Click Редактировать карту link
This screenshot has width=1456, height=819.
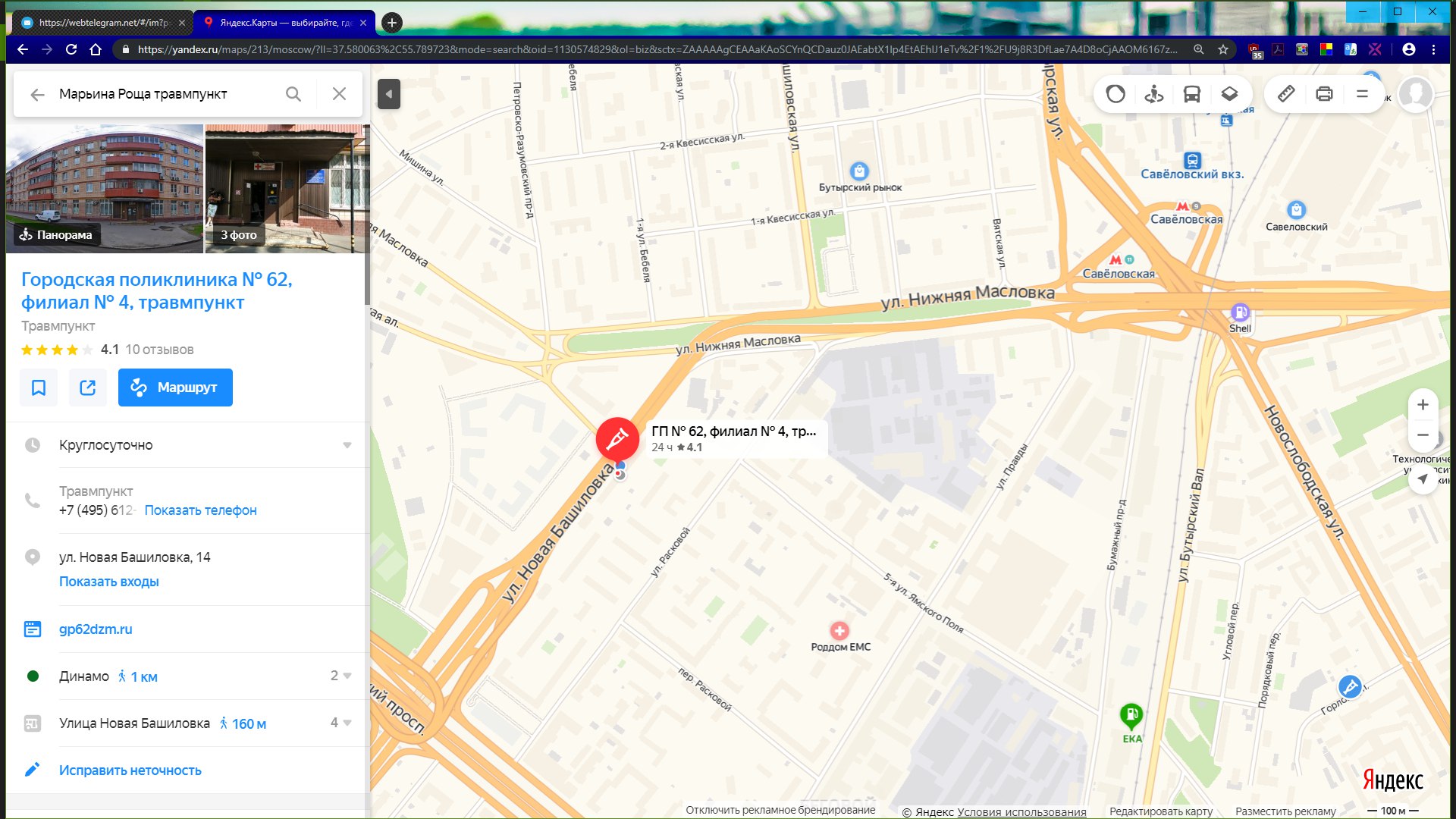point(1161,811)
